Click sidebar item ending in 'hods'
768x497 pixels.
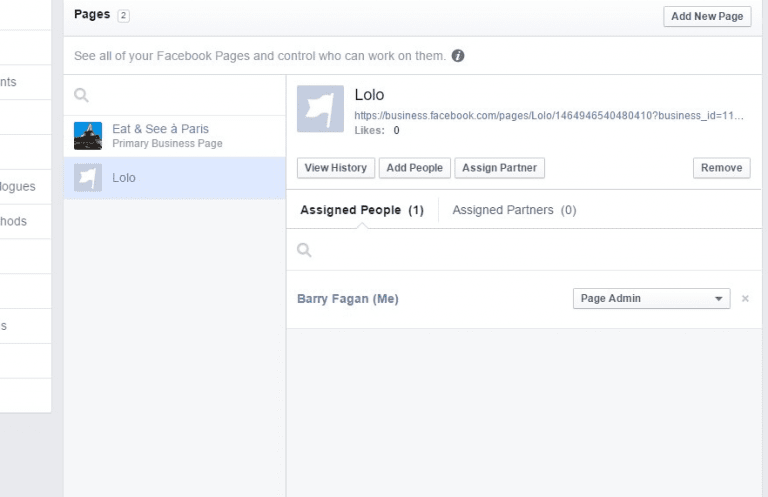pyautogui.click(x=25, y=221)
